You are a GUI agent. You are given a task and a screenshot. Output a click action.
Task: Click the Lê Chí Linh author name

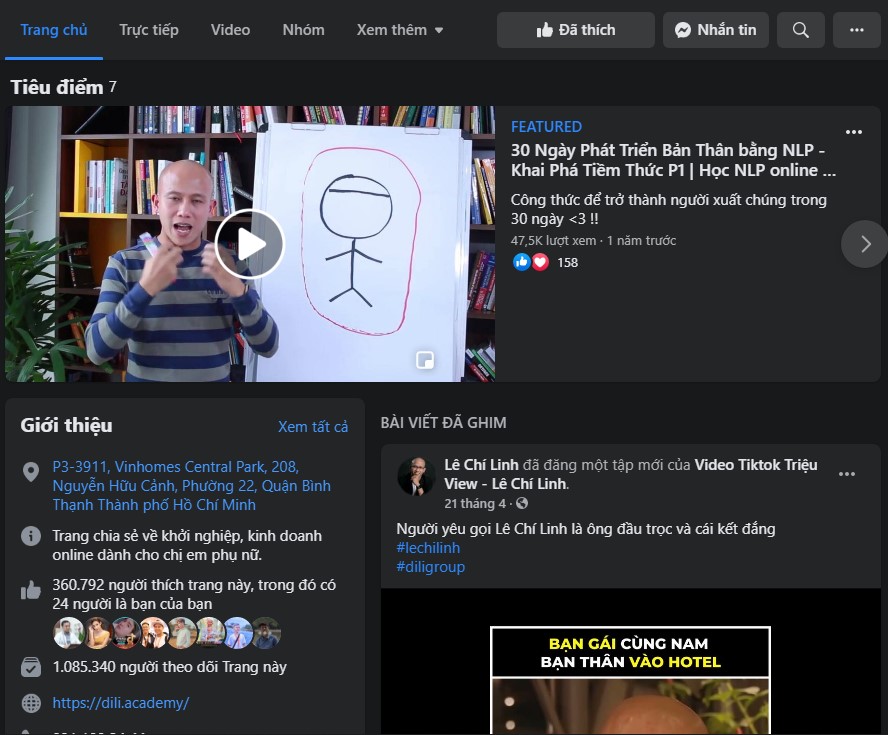tap(481, 465)
